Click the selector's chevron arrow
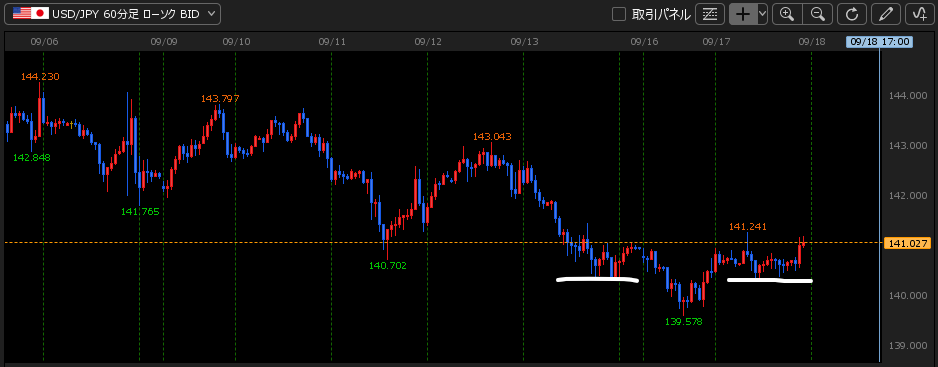This screenshot has width=938, height=367. (x=210, y=14)
